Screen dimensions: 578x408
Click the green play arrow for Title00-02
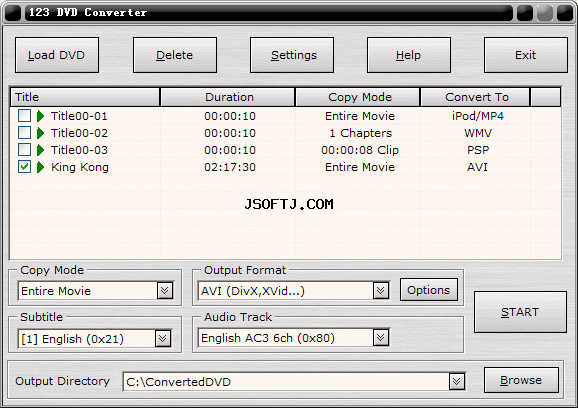pyautogui.click(x=41, y=133)
